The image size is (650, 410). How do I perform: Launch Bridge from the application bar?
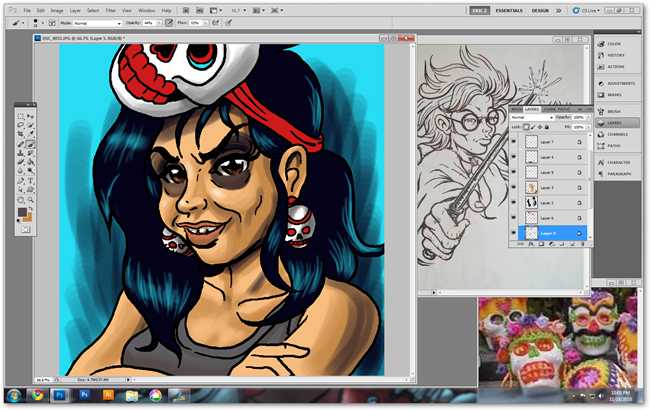click(x=186, y=10)
